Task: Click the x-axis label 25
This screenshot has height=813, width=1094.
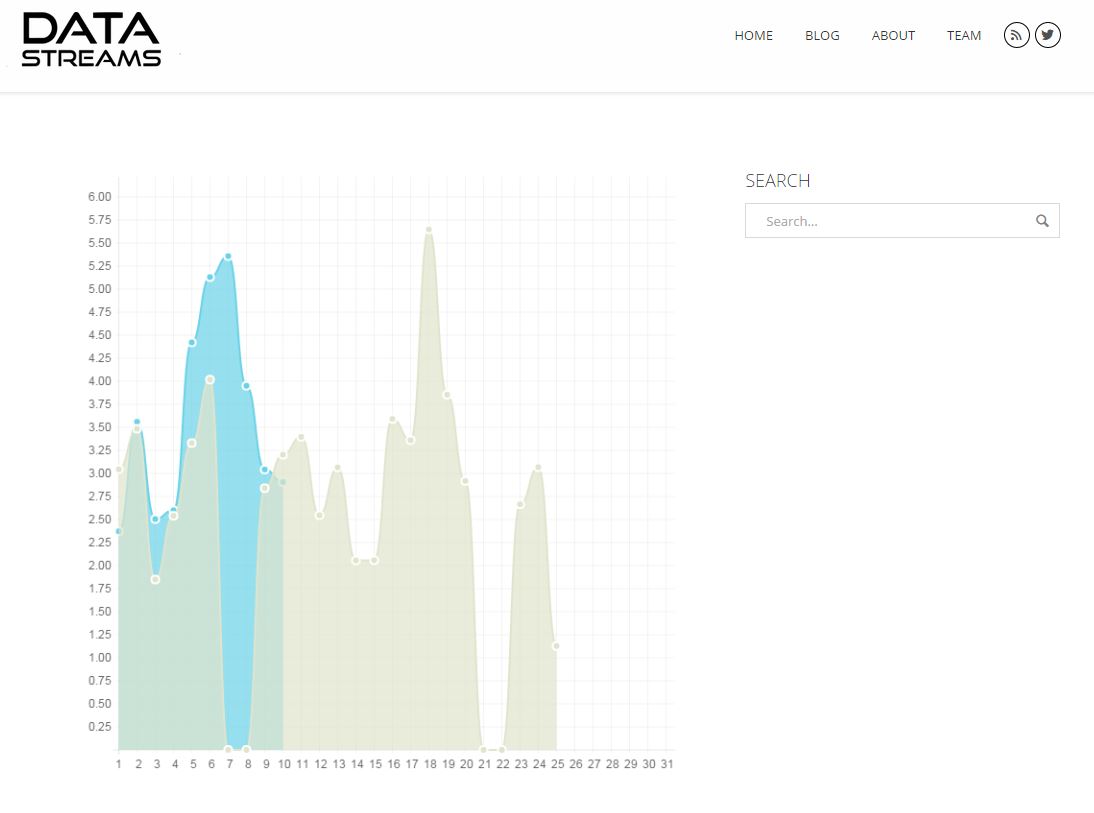Action: pyautogui.click(x=557, y=764)
